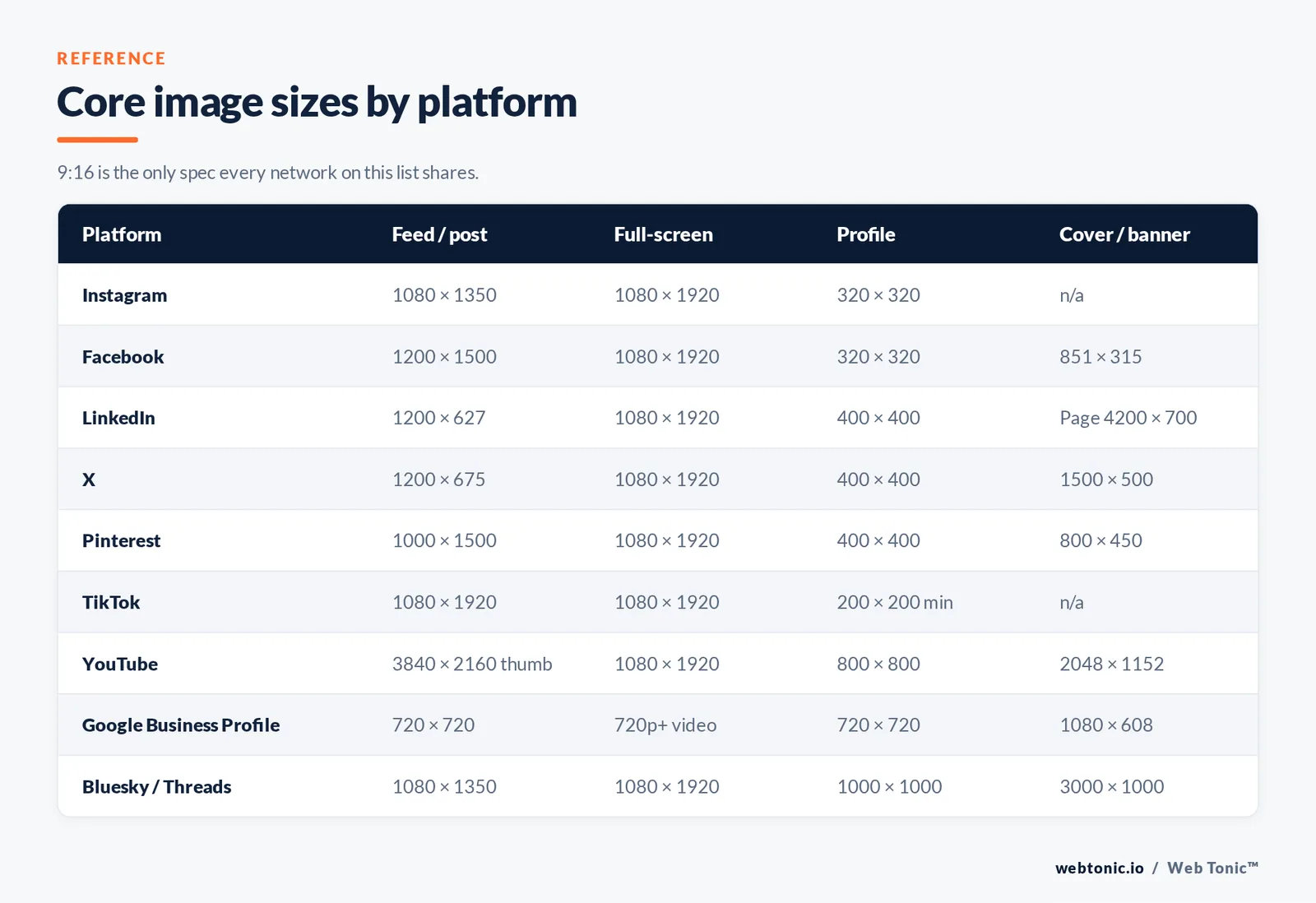Image resolution: width=1316 pixels, height=903 pixels.
Task: Click Bluesky / Threads cover 3000 × 1000
Action: click(x=1111, y=787)
